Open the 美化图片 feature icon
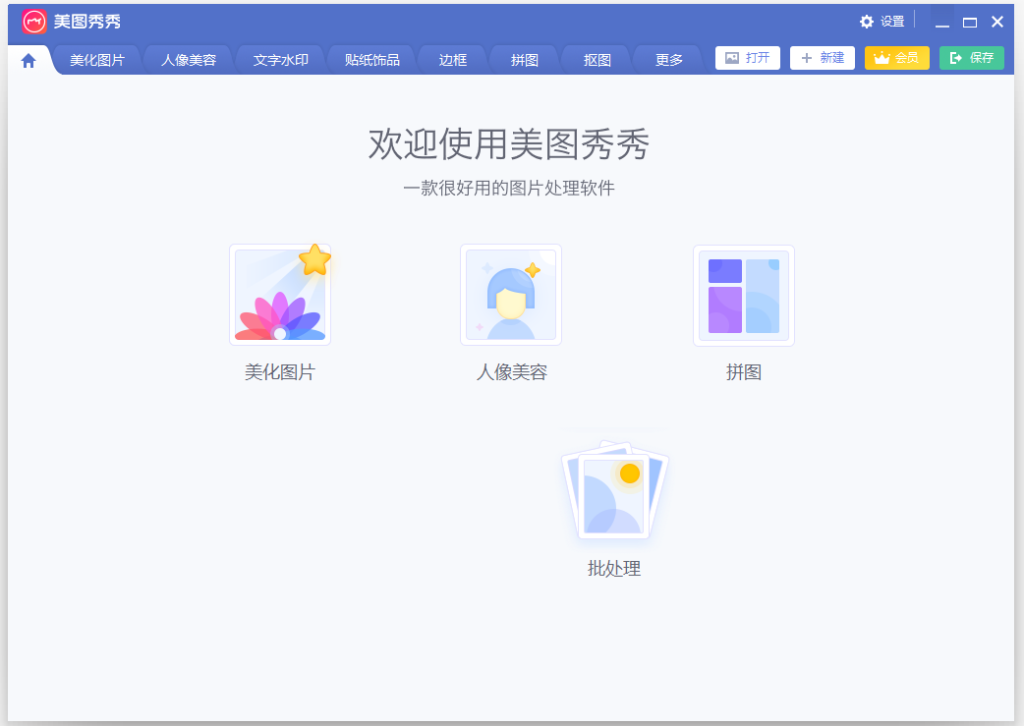Image resolution: width=1024 pixels, height=726 pixels. [x=280, y=294]
